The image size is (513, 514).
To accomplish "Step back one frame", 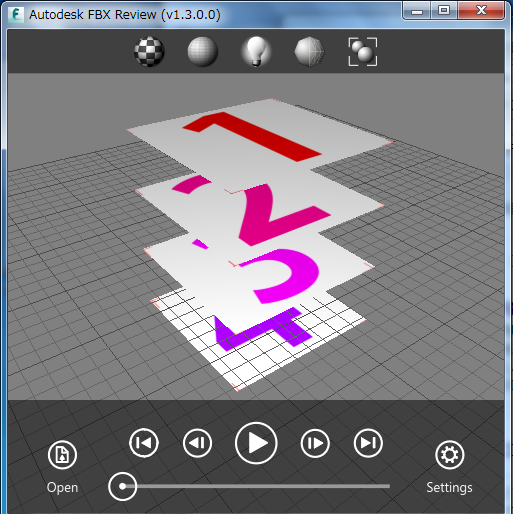I will (197, 443).
